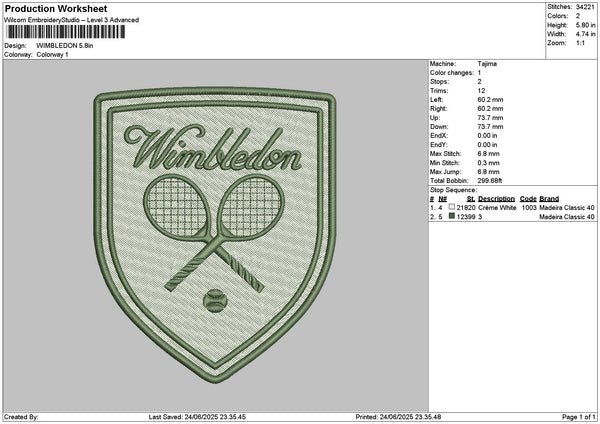Viewport: 600px width, 424px height.
Task: Click the Description column header
Action: (496, 199)
